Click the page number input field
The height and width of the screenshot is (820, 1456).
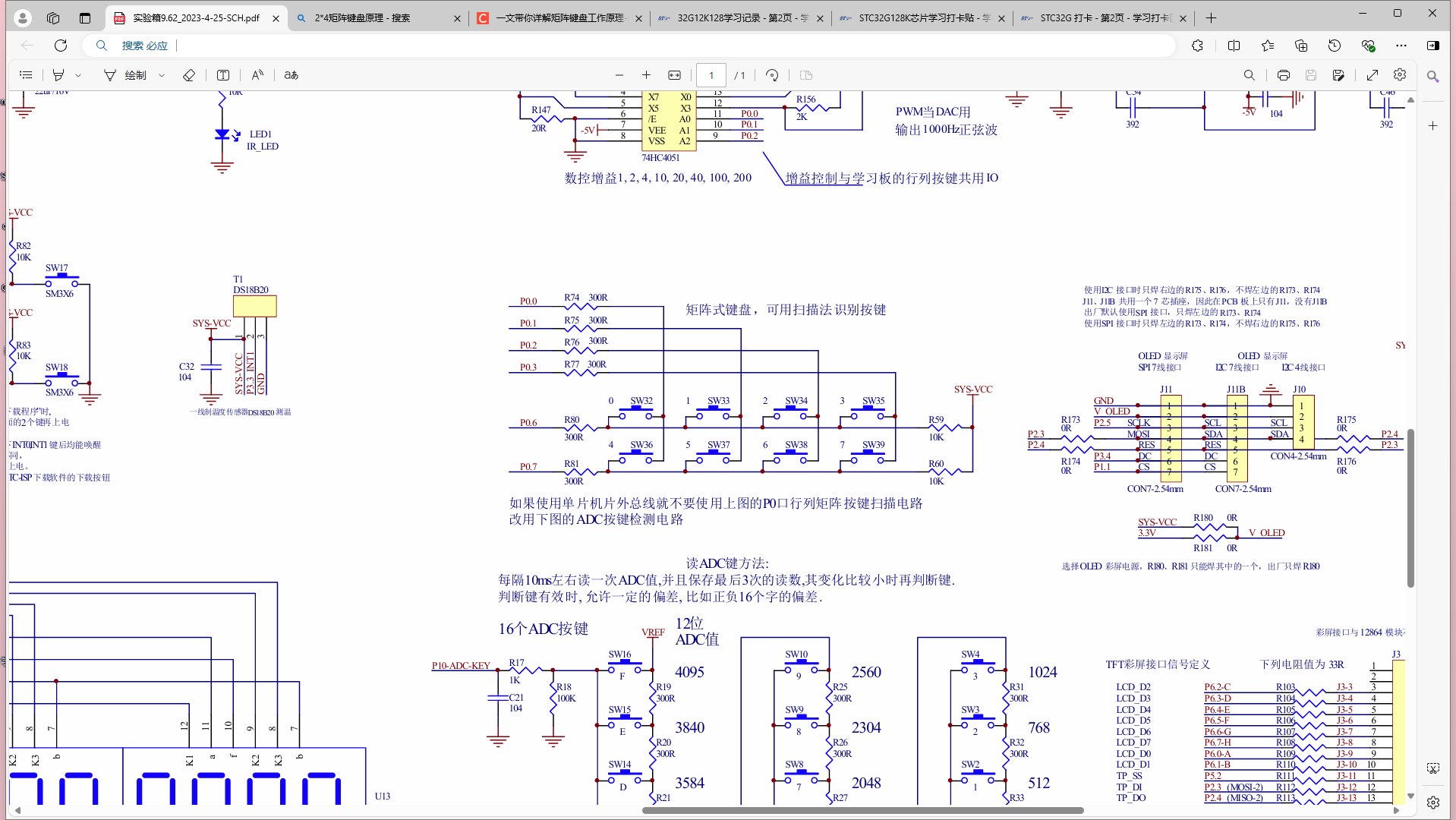pos(711,75)
